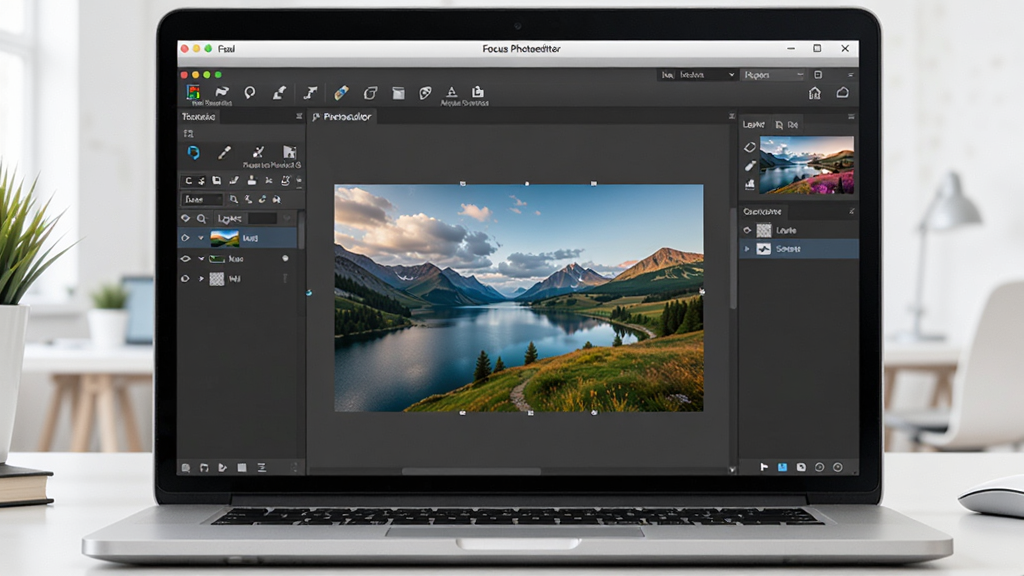Toggle visibility of the green-thumbnail layer
Screen dimensions: 1024x576
click(185, 259)
